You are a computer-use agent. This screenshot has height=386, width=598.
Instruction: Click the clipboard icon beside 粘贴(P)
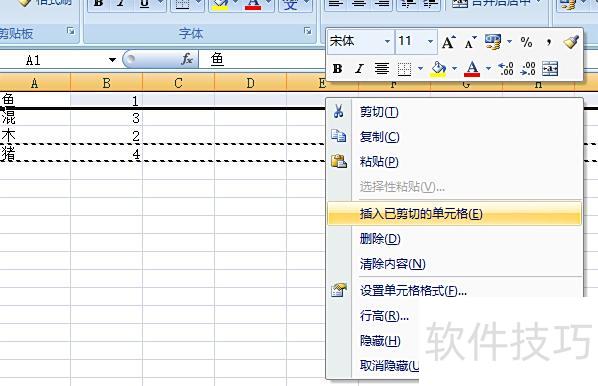pos(339,161)
